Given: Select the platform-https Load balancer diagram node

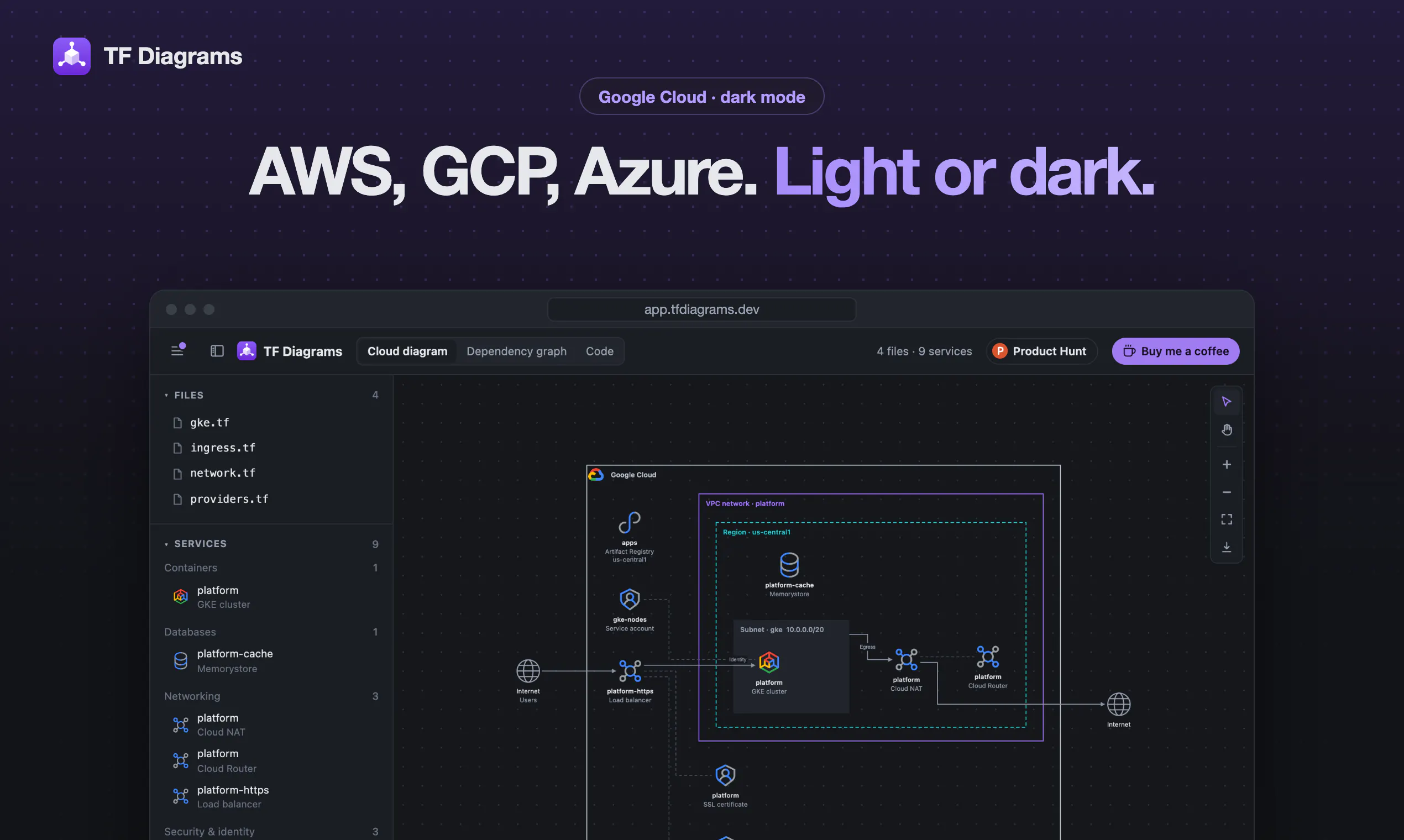Looking at the screenshot, I should (630, 681).
